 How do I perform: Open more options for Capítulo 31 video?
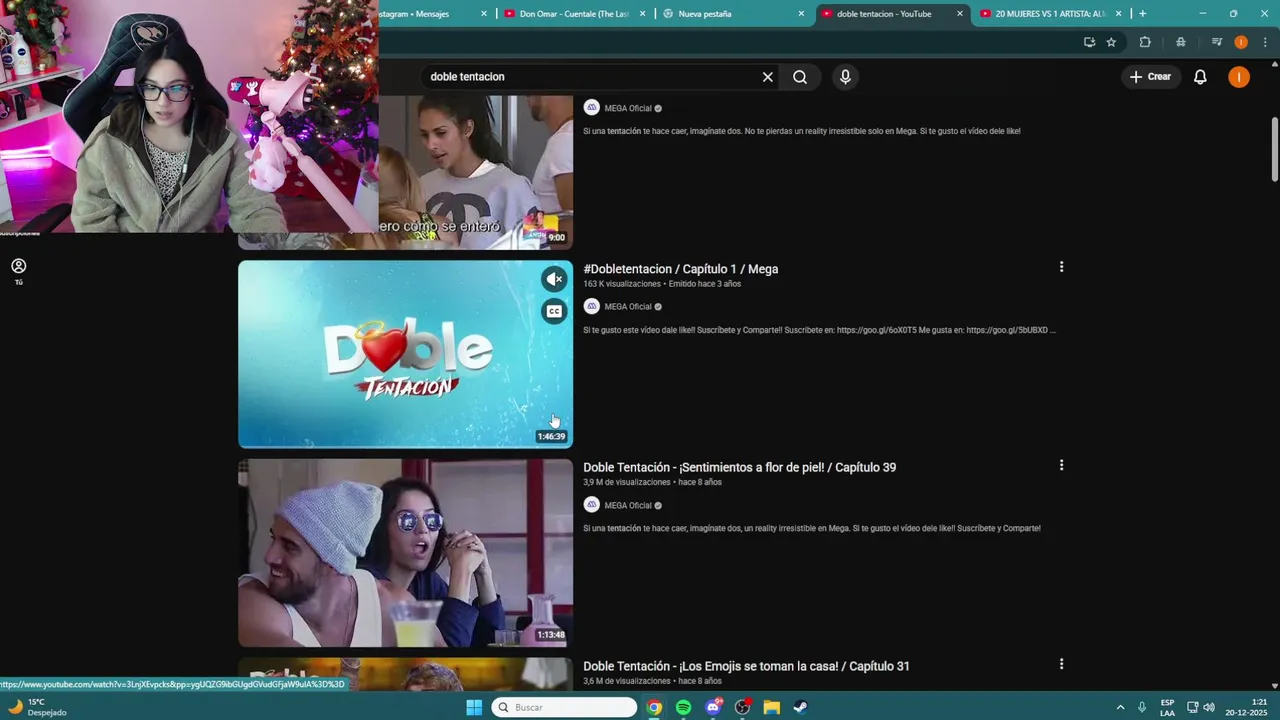1061,664
